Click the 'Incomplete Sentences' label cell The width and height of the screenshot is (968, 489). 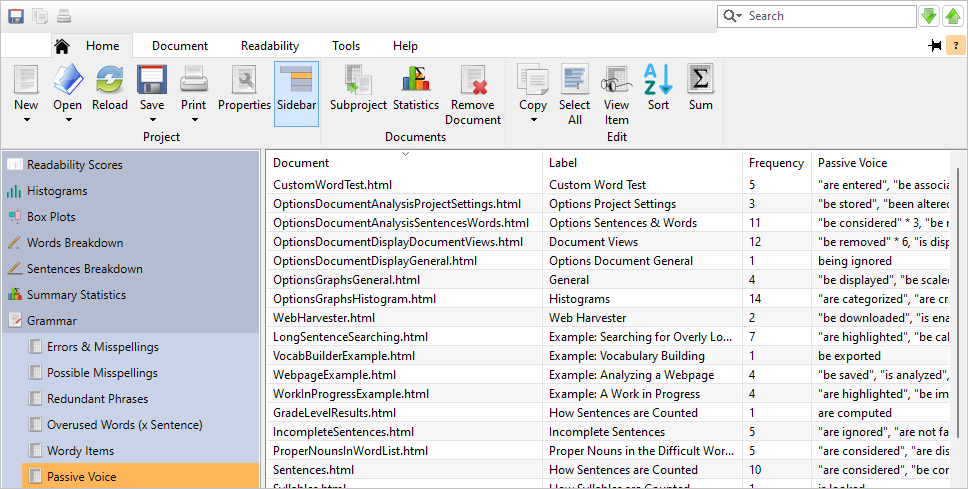642,432
